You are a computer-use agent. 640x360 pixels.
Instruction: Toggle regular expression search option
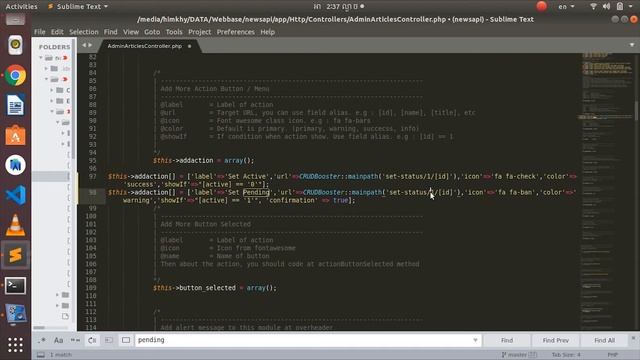42,340
